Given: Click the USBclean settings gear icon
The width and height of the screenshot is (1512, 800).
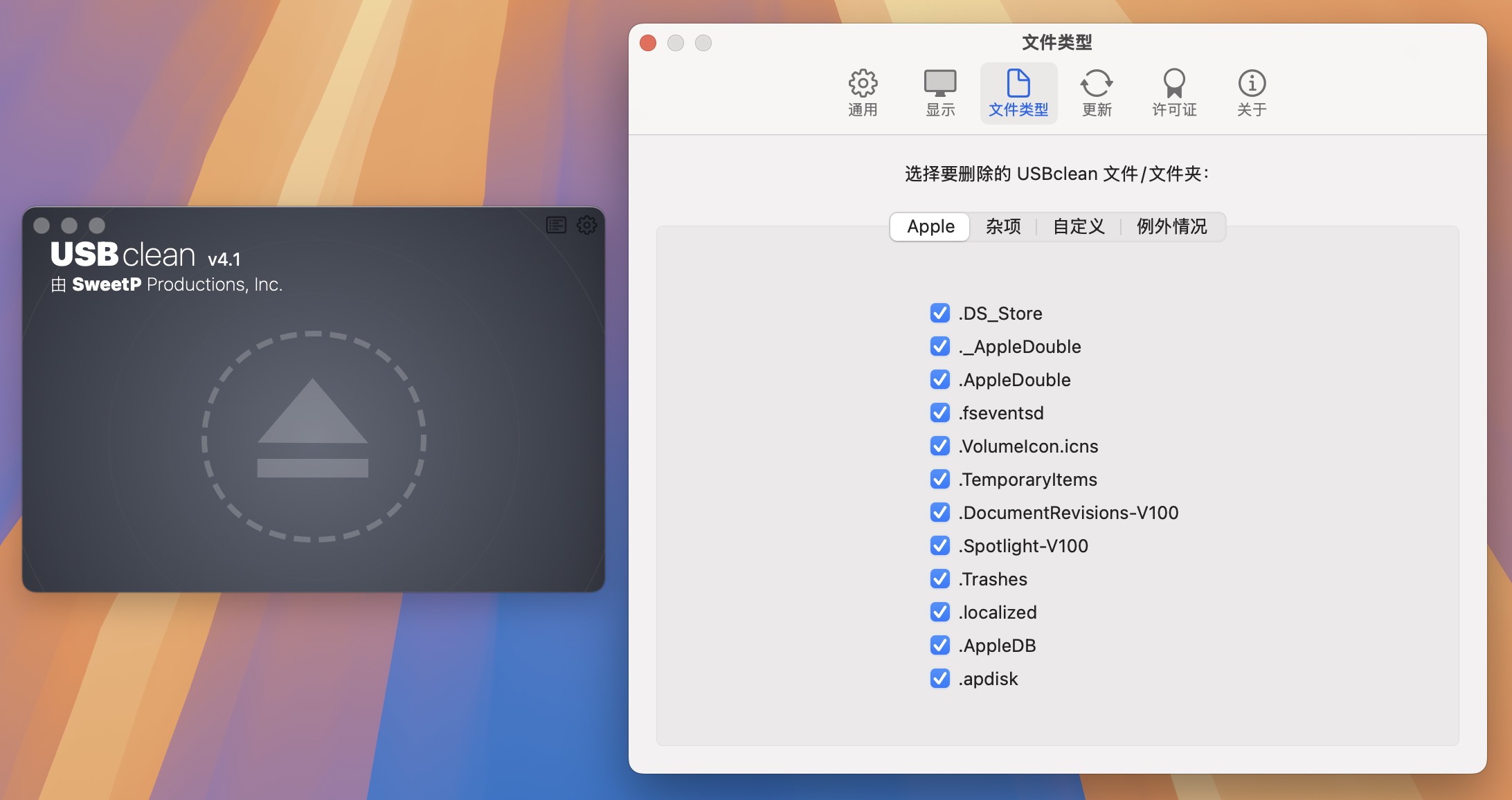Looking at the screenshot, I should (588, 223).
